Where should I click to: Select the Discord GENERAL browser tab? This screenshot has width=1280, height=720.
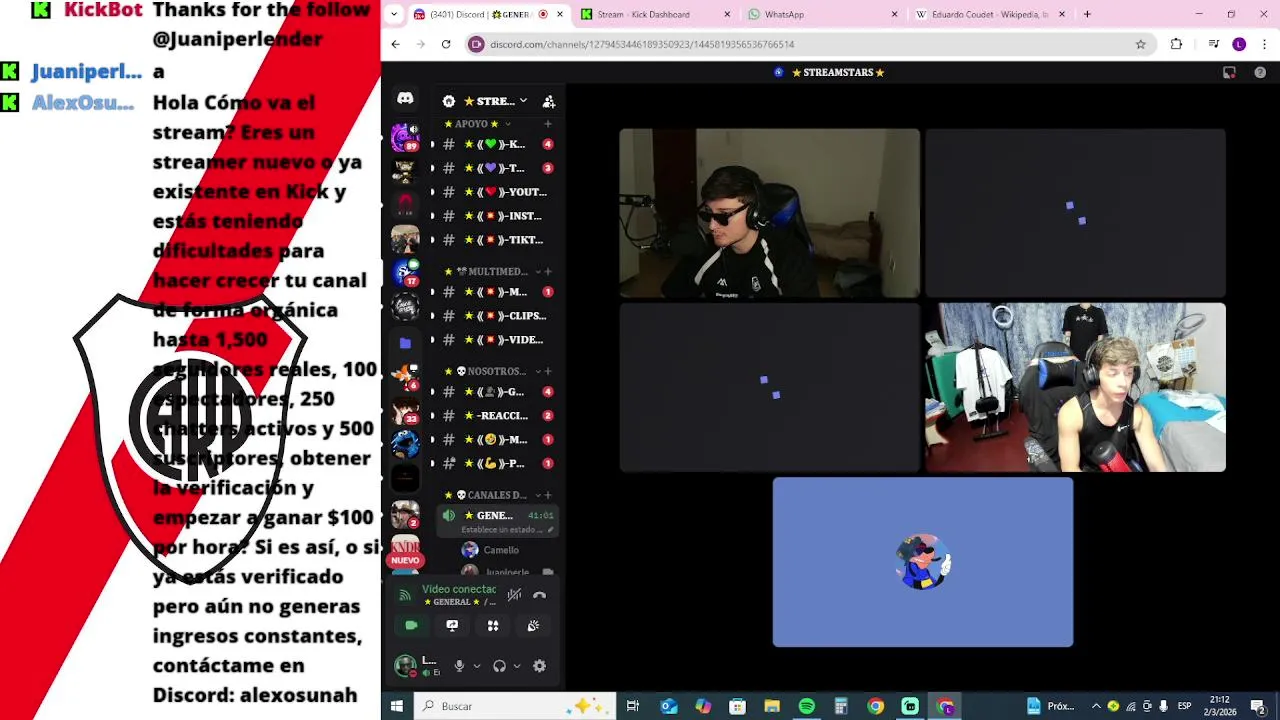(x=488, y=15)
